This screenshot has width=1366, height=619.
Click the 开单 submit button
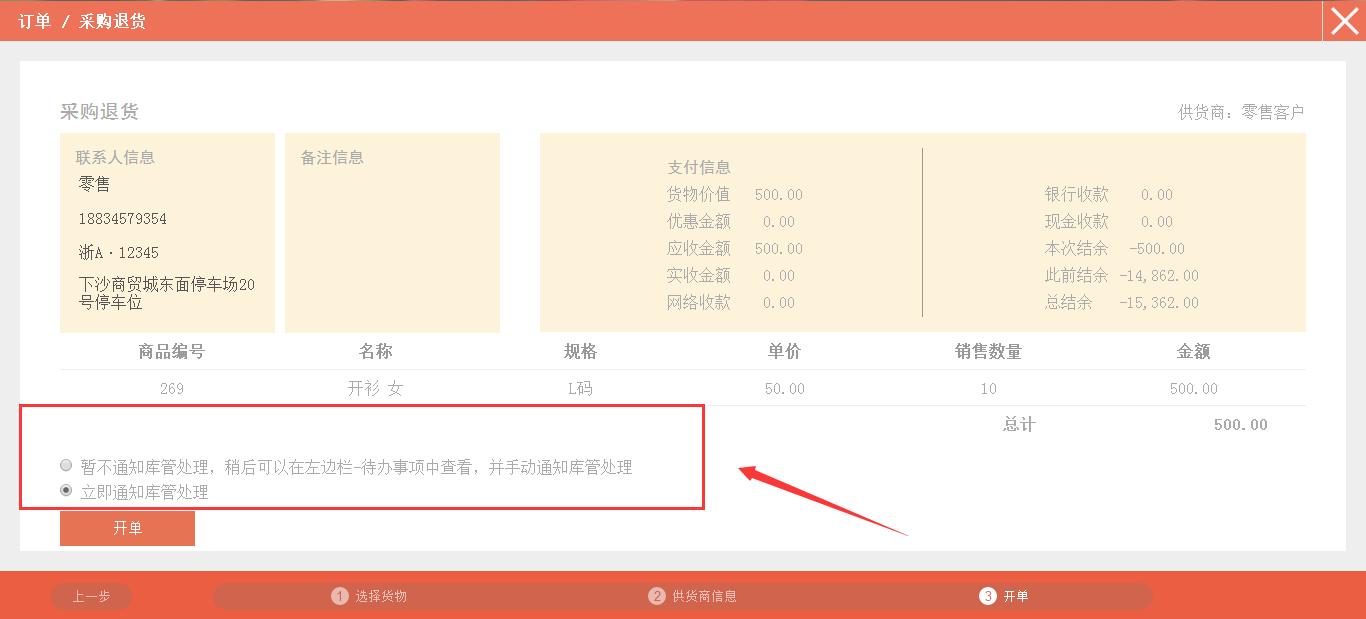click(127, 528)
